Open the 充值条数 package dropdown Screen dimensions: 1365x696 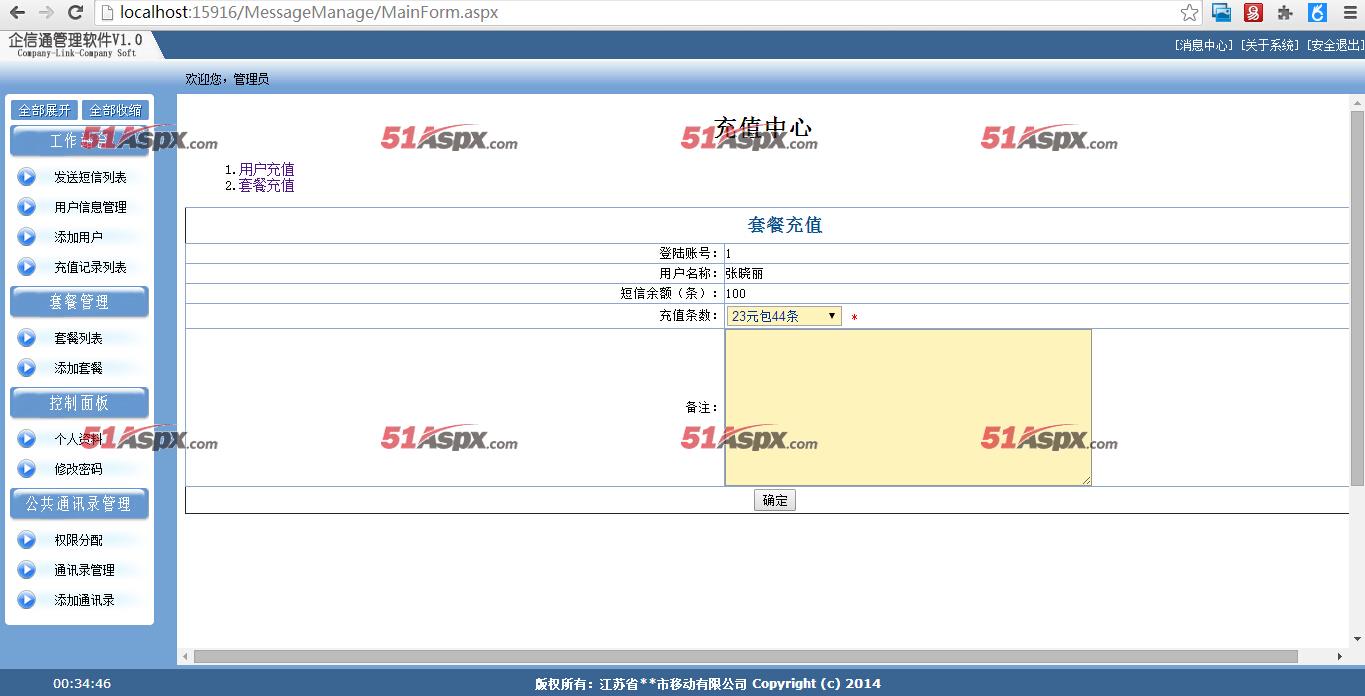pos(784,316)
